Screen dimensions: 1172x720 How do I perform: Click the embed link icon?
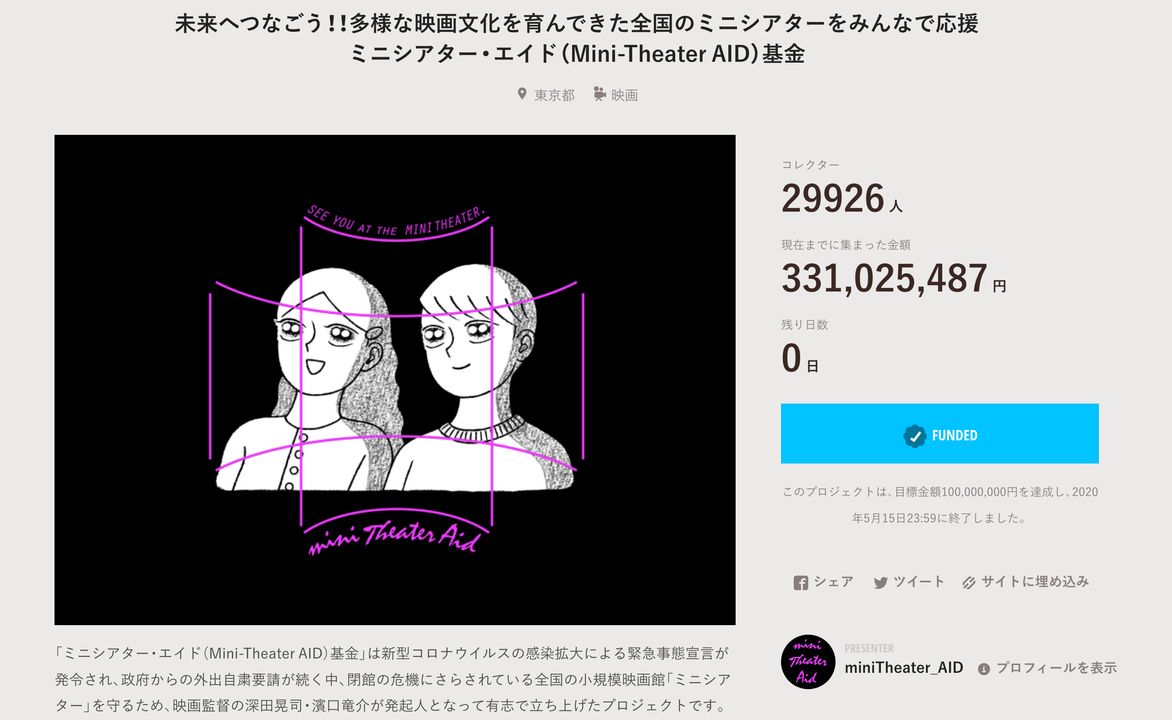[969, 583]
